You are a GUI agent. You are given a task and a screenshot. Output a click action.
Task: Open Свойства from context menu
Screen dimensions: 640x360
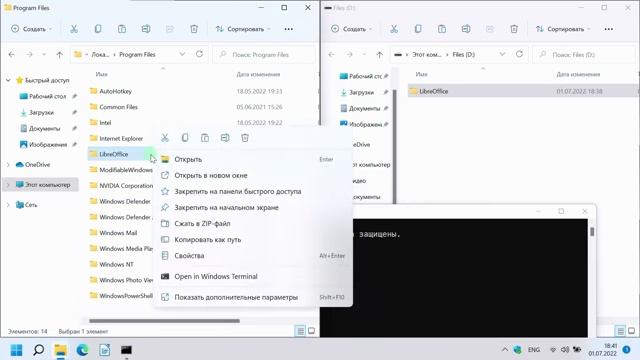click(253, 256)
